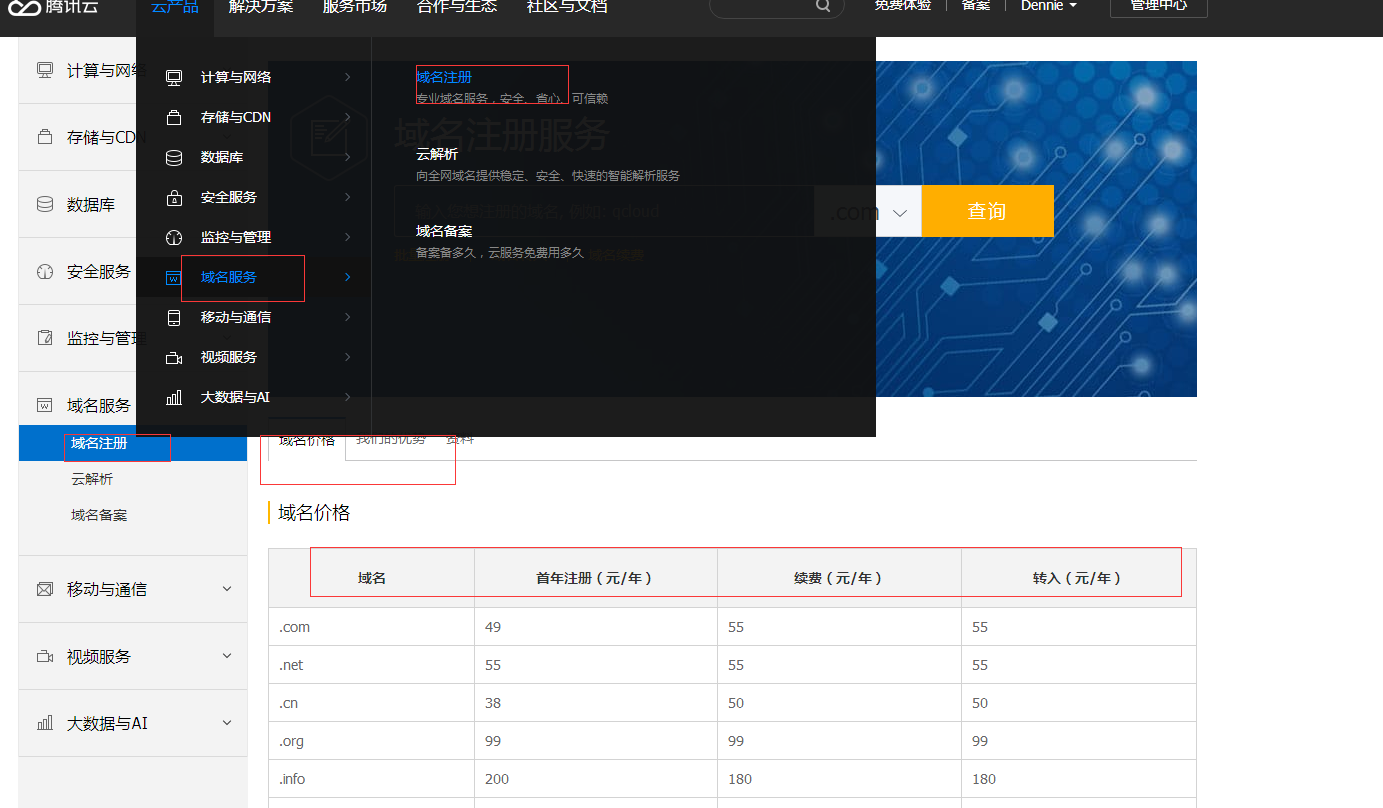Click 移动与通信 phone icon in dark dropdown menu
The image size is (1383, 808).
point(174,317)
